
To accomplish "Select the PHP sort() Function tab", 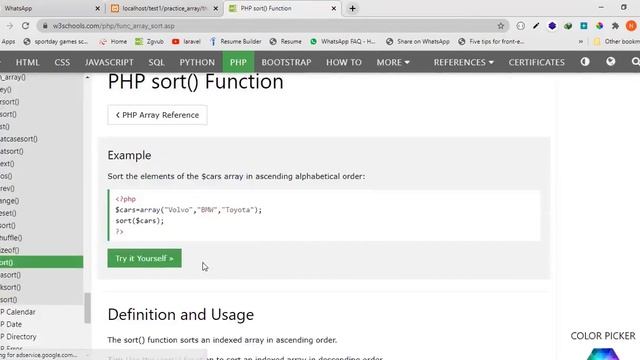I will [282, 8].
